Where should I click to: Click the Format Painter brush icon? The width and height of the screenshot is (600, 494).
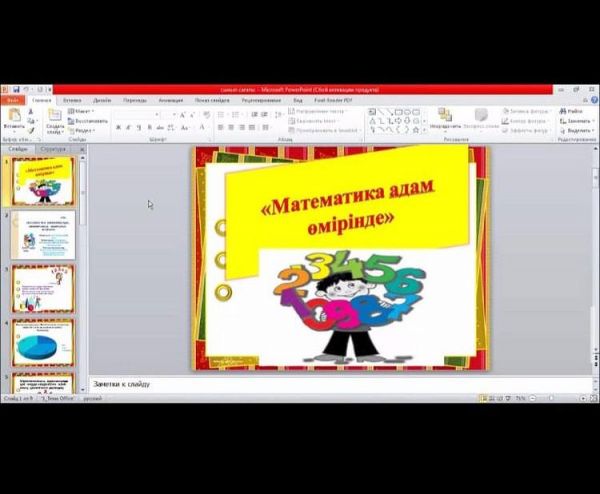point(30,130)
